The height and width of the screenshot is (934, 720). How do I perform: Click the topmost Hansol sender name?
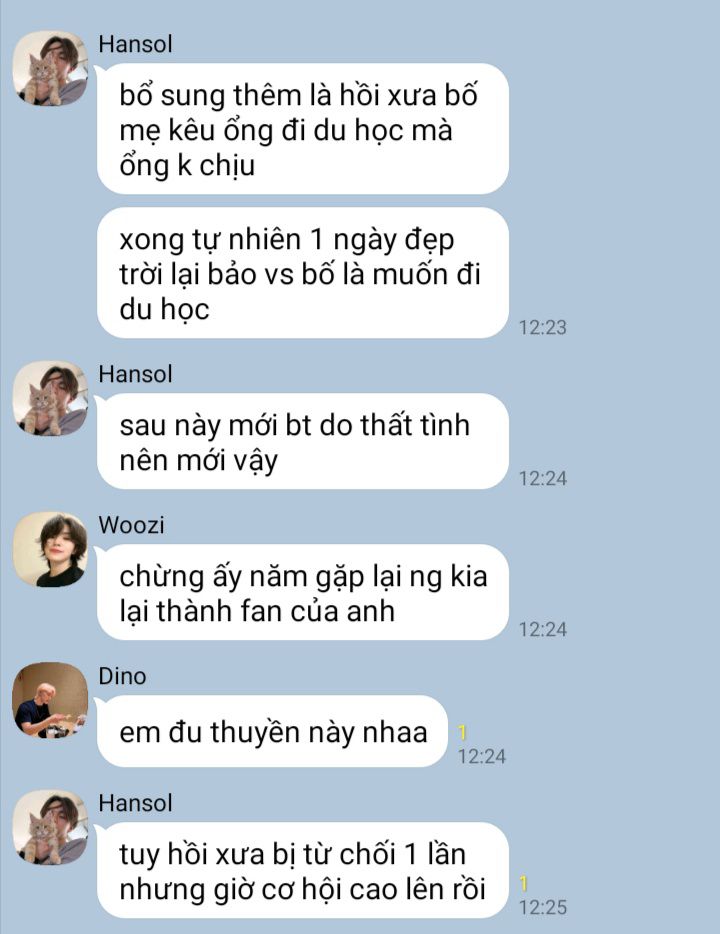[136, 44]
